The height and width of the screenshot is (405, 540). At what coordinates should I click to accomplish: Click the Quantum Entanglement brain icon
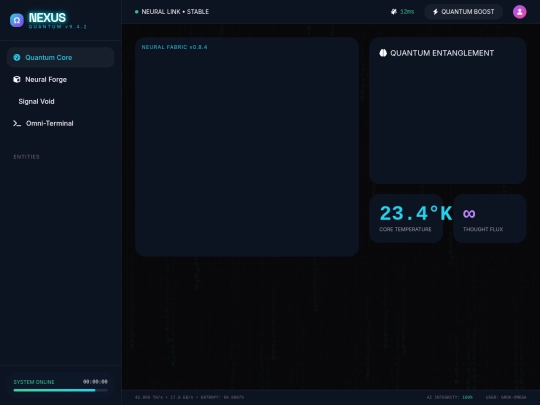[x=383, y=53]
